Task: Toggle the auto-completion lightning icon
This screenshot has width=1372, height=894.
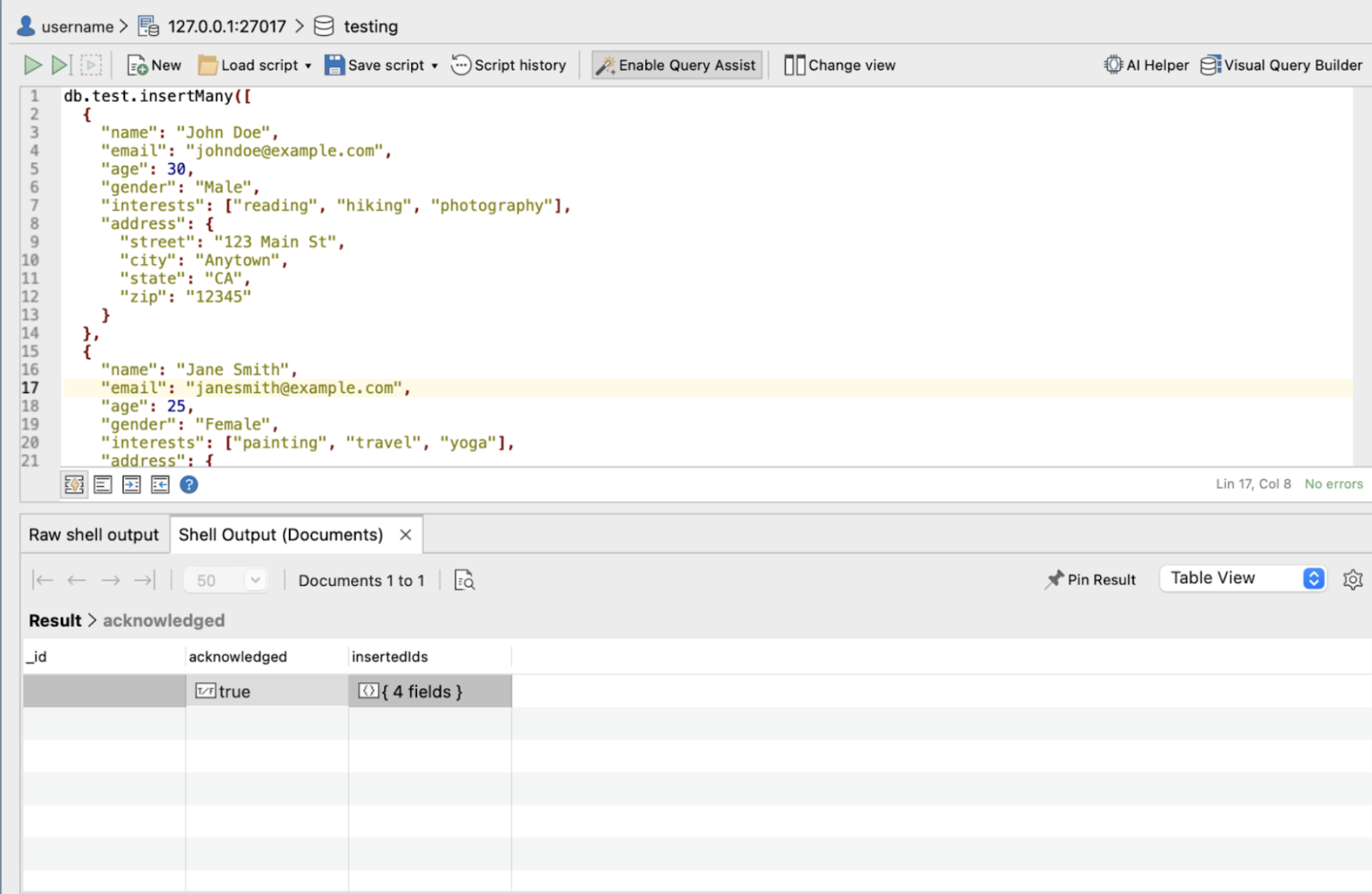Action: (74, 485)
